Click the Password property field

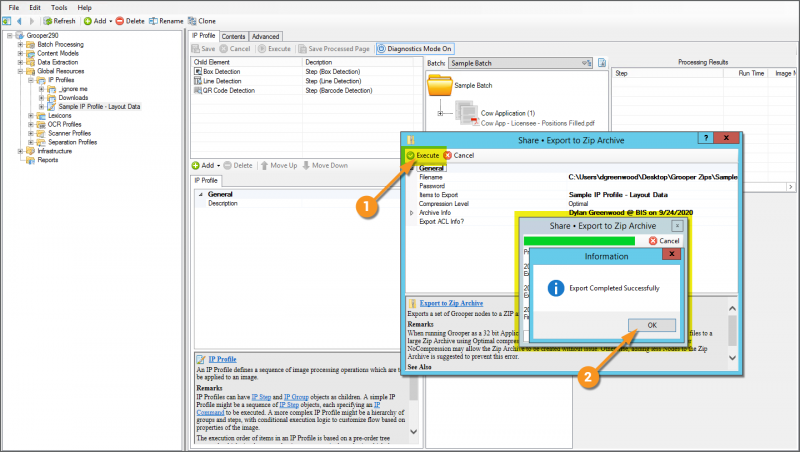(x=653, y=186)
